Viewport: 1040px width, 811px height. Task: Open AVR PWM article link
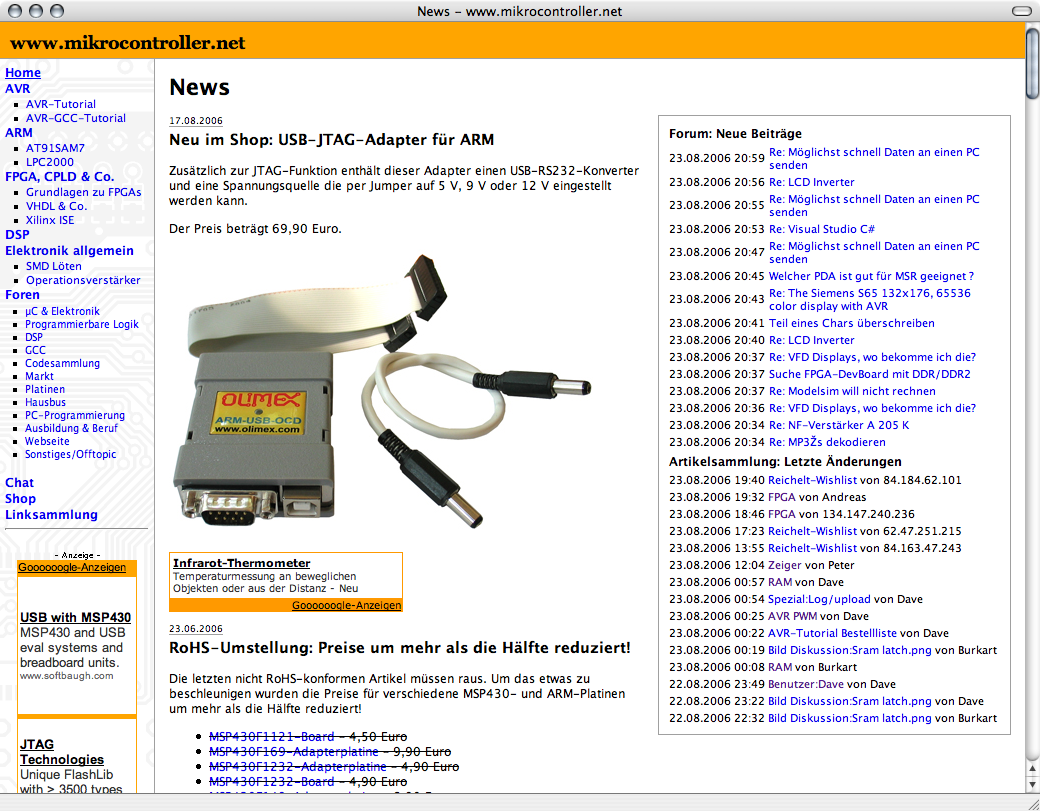792,616
